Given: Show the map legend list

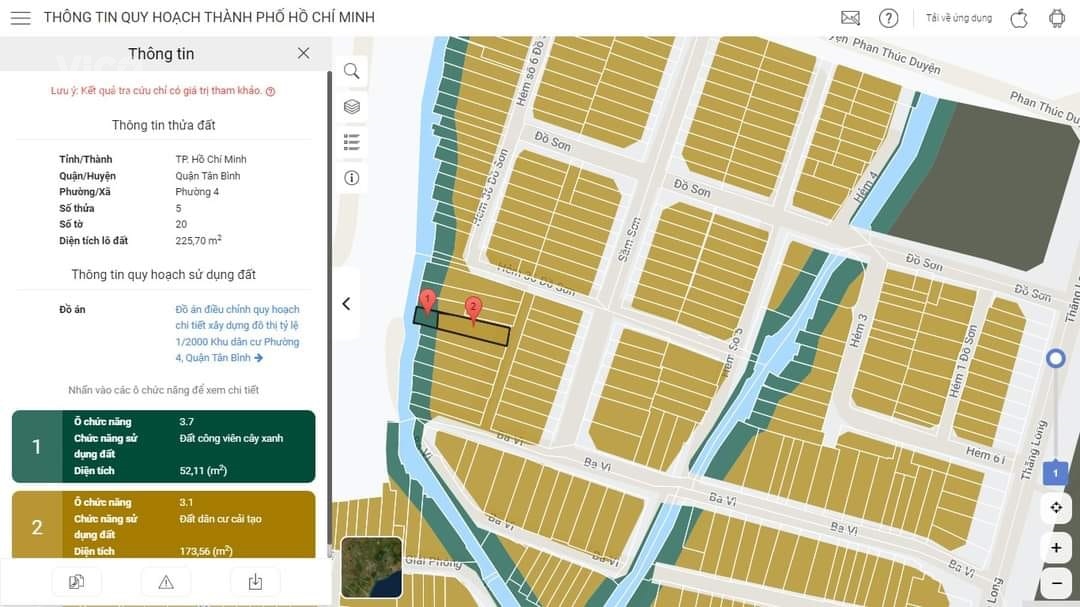Looking at the screenshot, I should pyautogui.click(x=352, y=142).
